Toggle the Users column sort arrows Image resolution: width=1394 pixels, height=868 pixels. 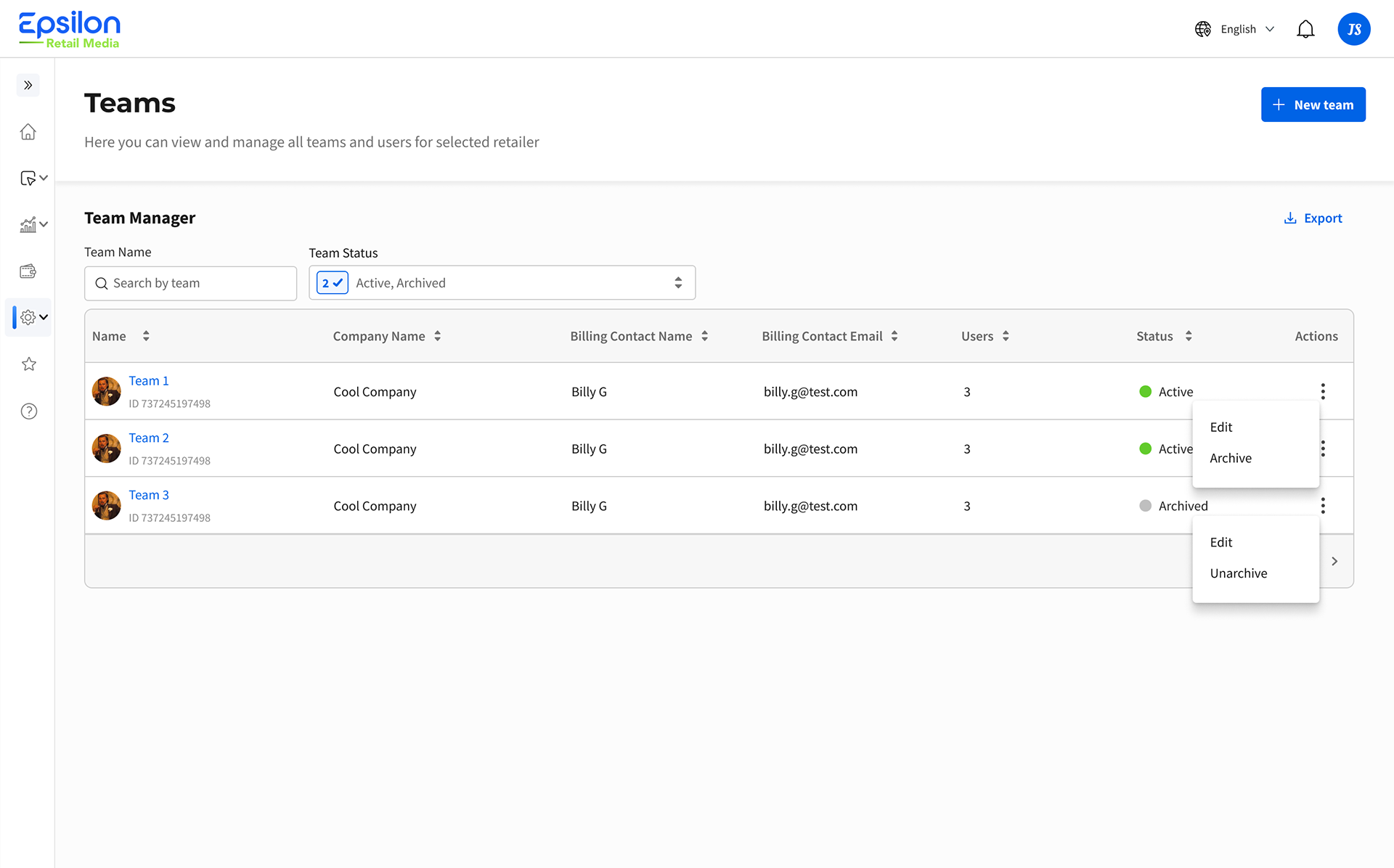[1006, 335]
